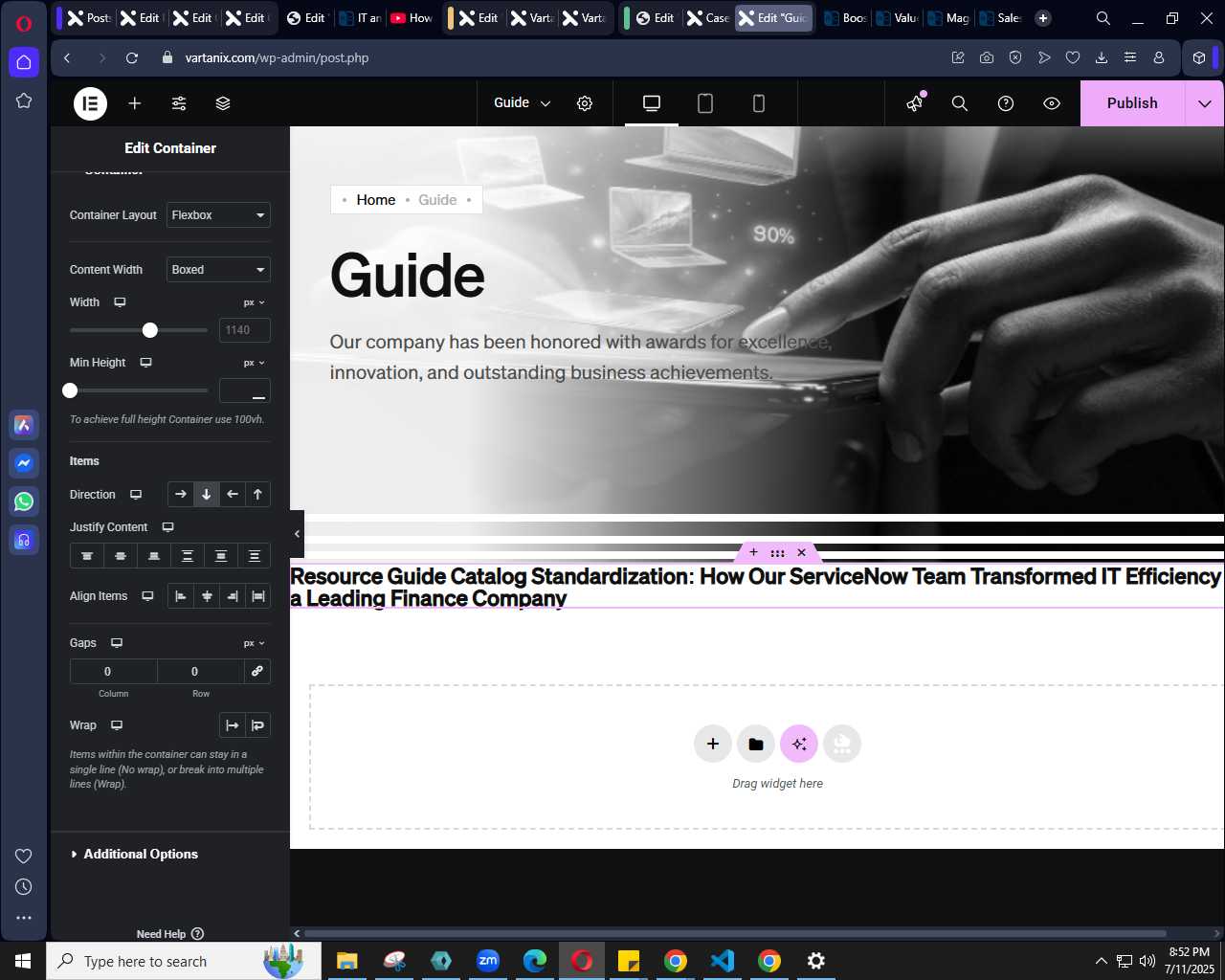Set Direction to column reversed up arrow
Screen dimensions: 1225x980
coord(257,495)
